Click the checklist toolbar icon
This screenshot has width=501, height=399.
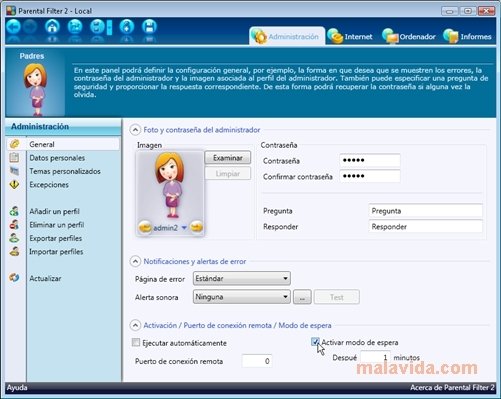(x=97, y=27)
